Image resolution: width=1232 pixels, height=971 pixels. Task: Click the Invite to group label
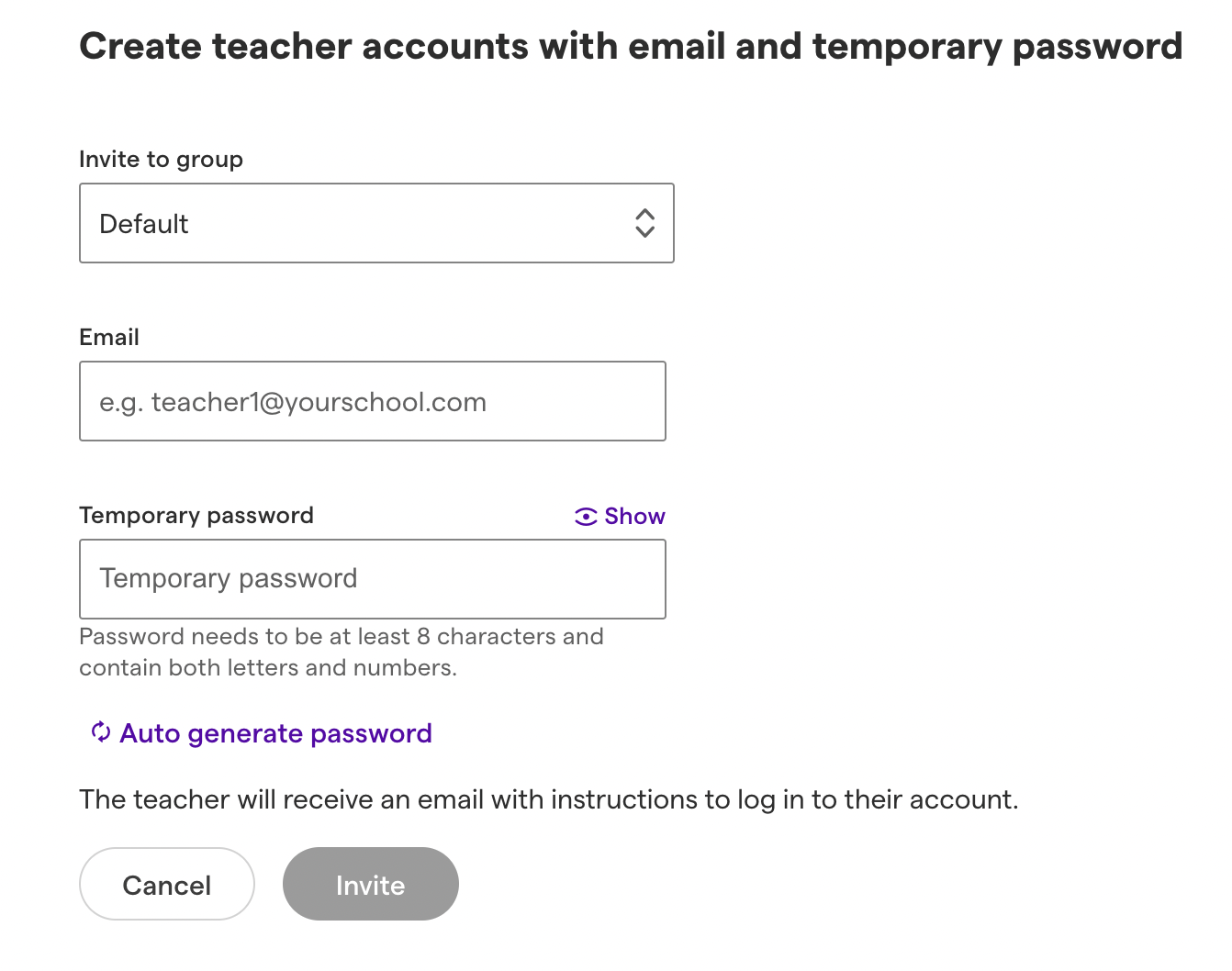click(x=162, y=160)
